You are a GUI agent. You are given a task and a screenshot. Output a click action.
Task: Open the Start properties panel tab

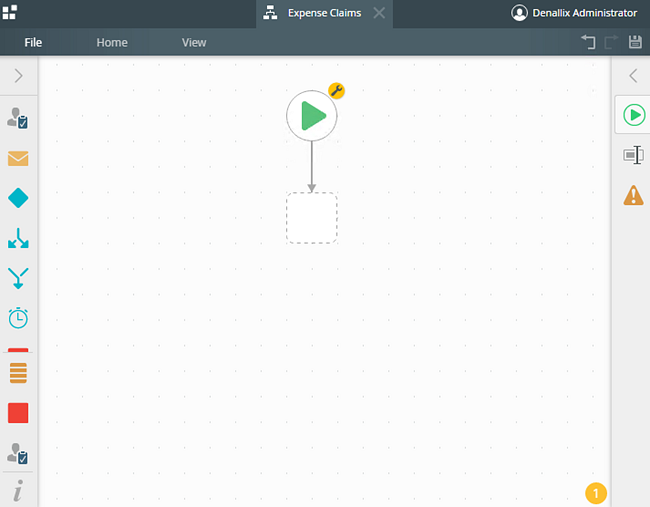click(x=634, y=115)
